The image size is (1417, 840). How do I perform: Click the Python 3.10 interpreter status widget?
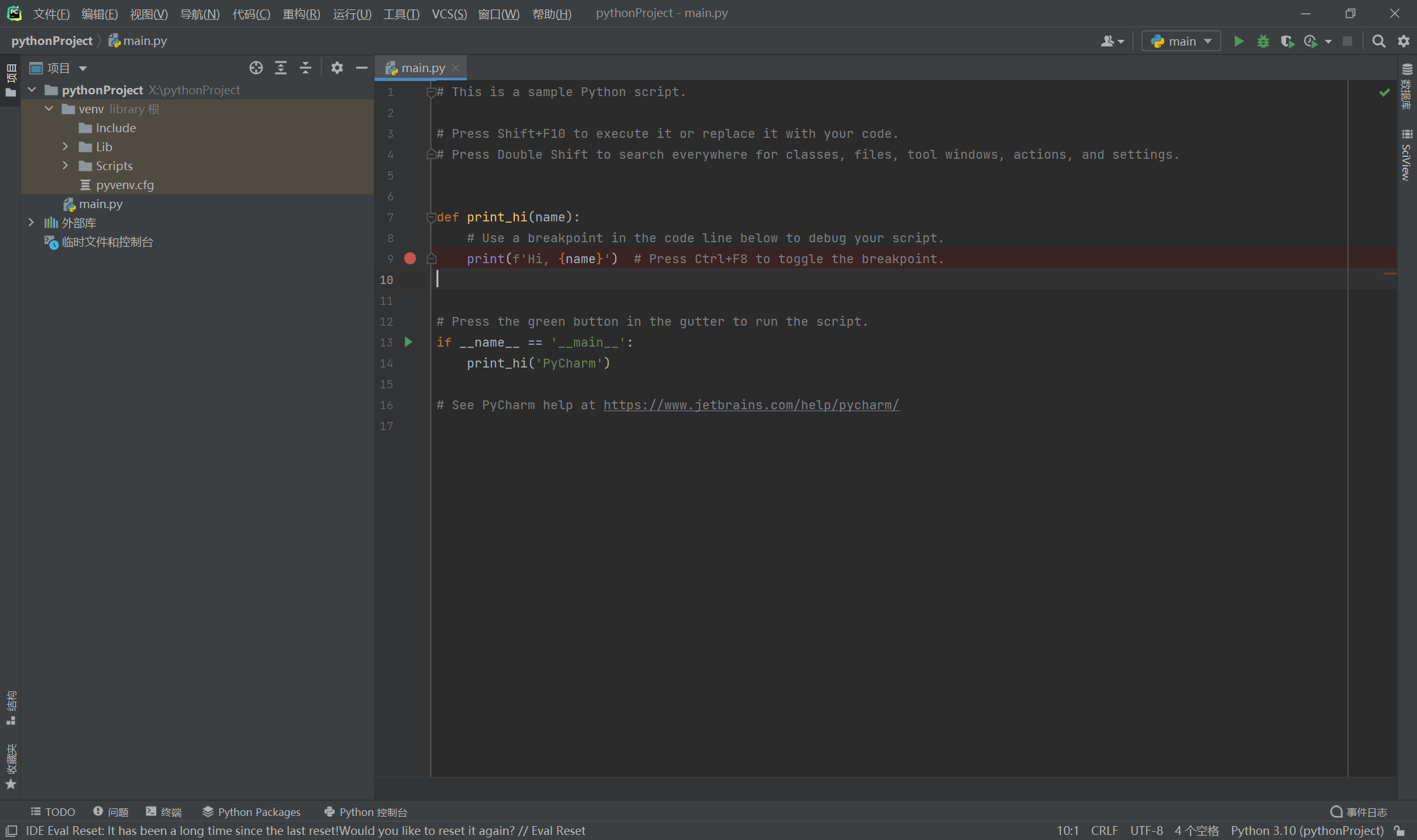pyautogui.click(x=1307, y=831)
